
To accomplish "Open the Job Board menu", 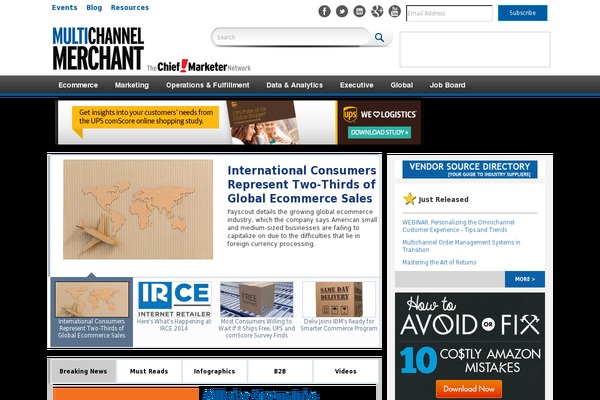I will tap(447, 85).
